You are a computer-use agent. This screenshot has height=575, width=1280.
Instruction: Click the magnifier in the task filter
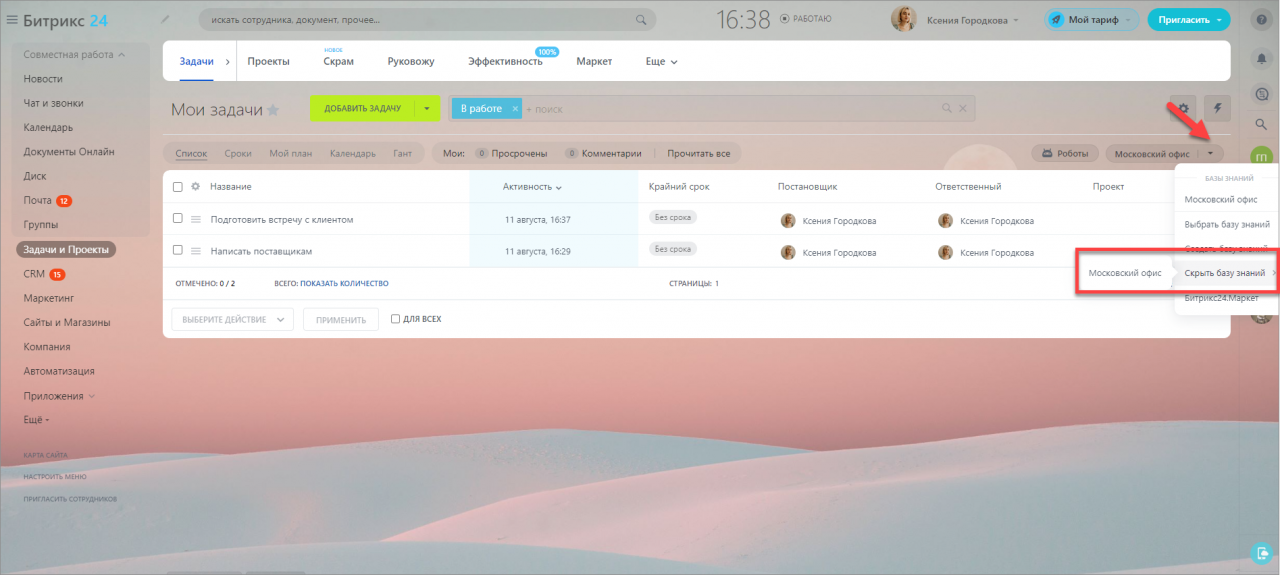point(947,108)
